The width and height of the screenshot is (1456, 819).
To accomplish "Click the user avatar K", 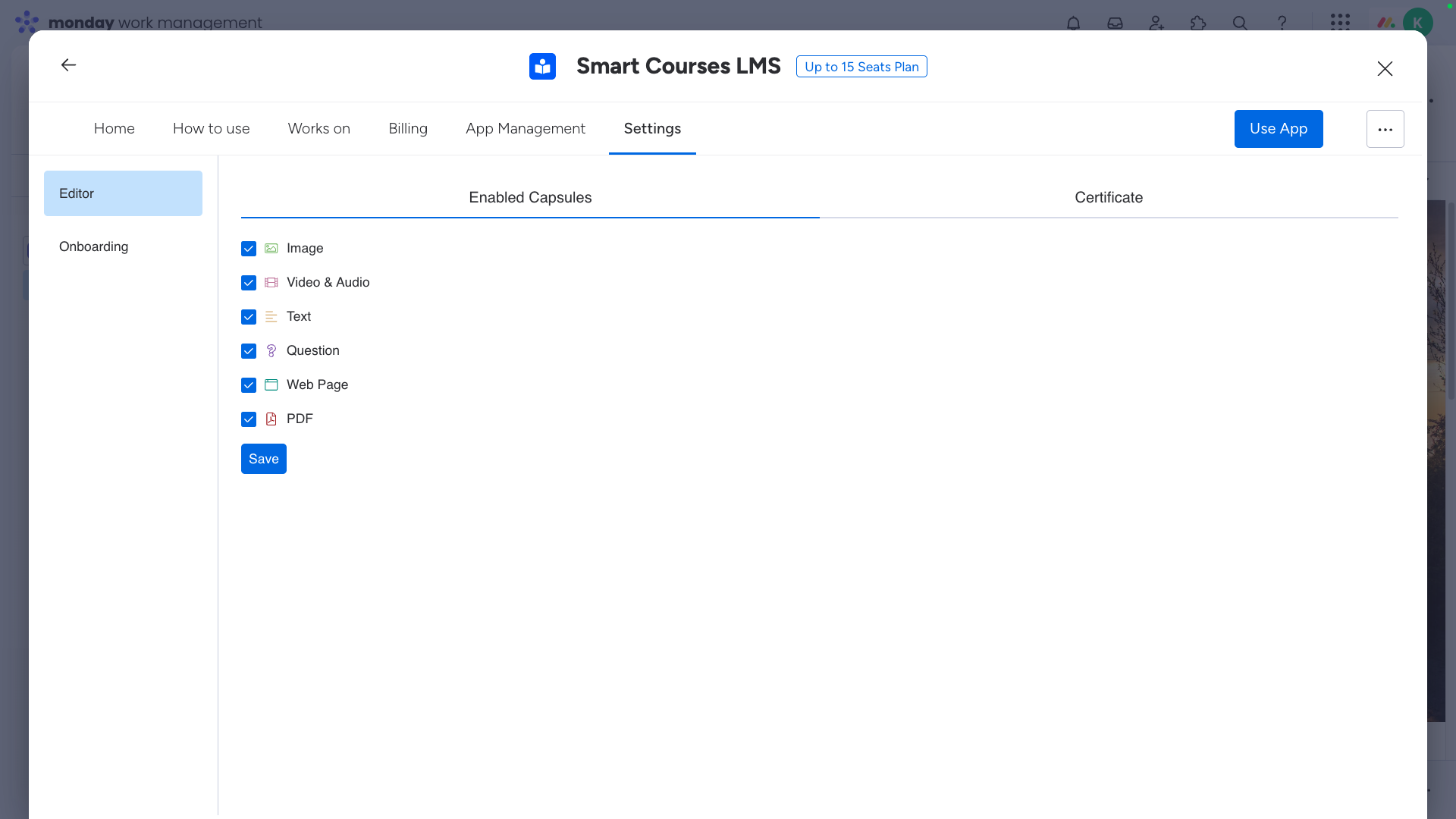I will (1417, 22).
